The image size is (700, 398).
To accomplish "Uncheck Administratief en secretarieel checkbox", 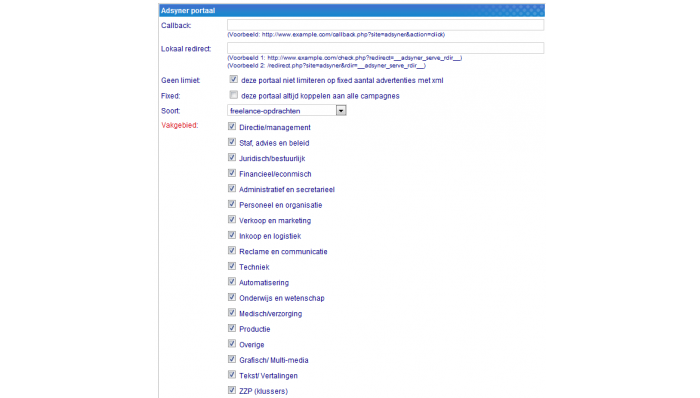I will (232, 188).
